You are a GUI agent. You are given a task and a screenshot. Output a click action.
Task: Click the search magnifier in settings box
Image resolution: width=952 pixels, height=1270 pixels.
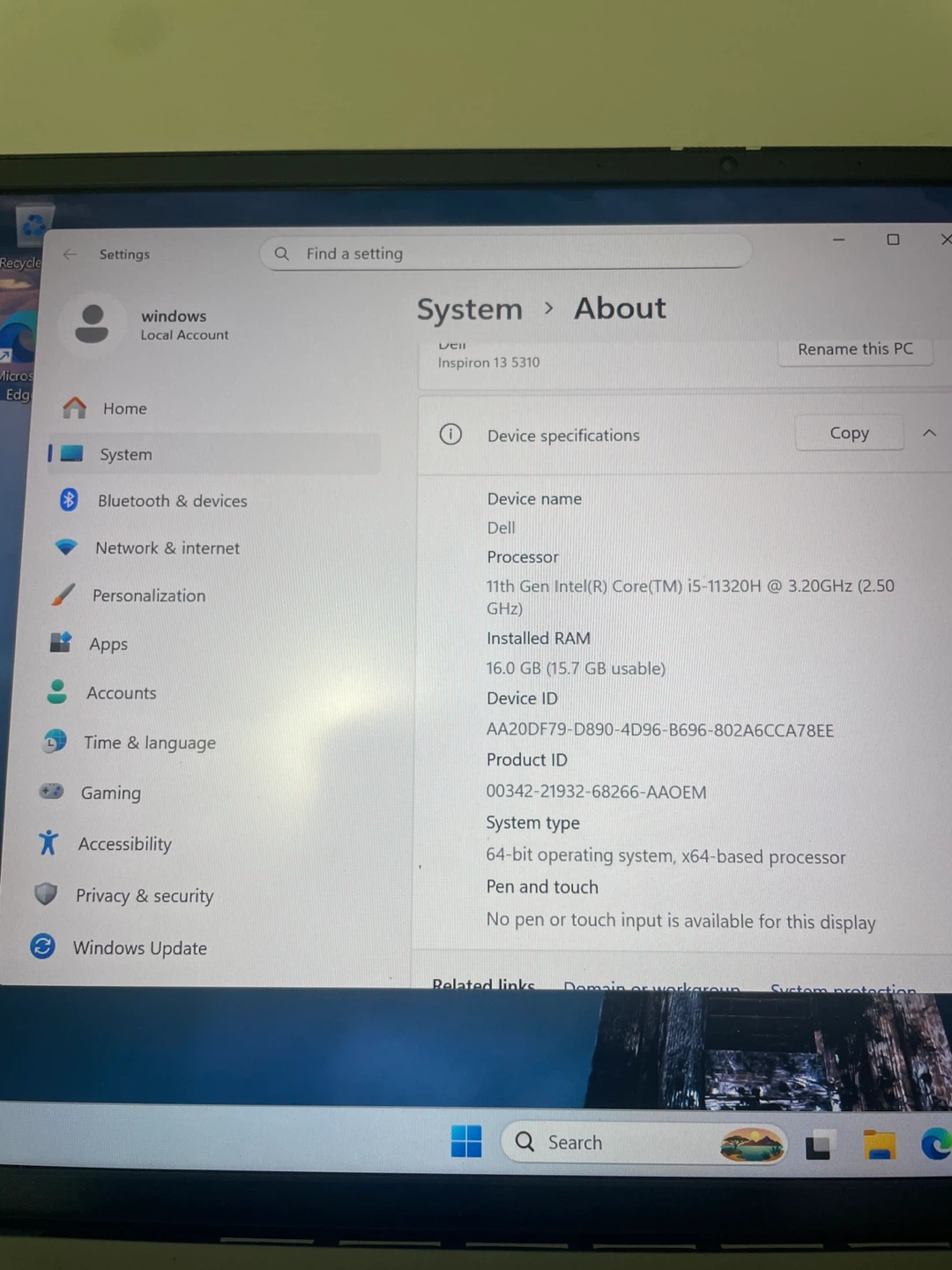pyautogui.click(x=282, y=254)
